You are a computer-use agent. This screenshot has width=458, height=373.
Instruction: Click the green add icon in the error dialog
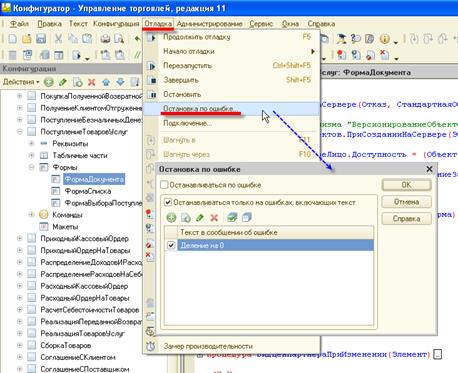[x=171, y=218]
